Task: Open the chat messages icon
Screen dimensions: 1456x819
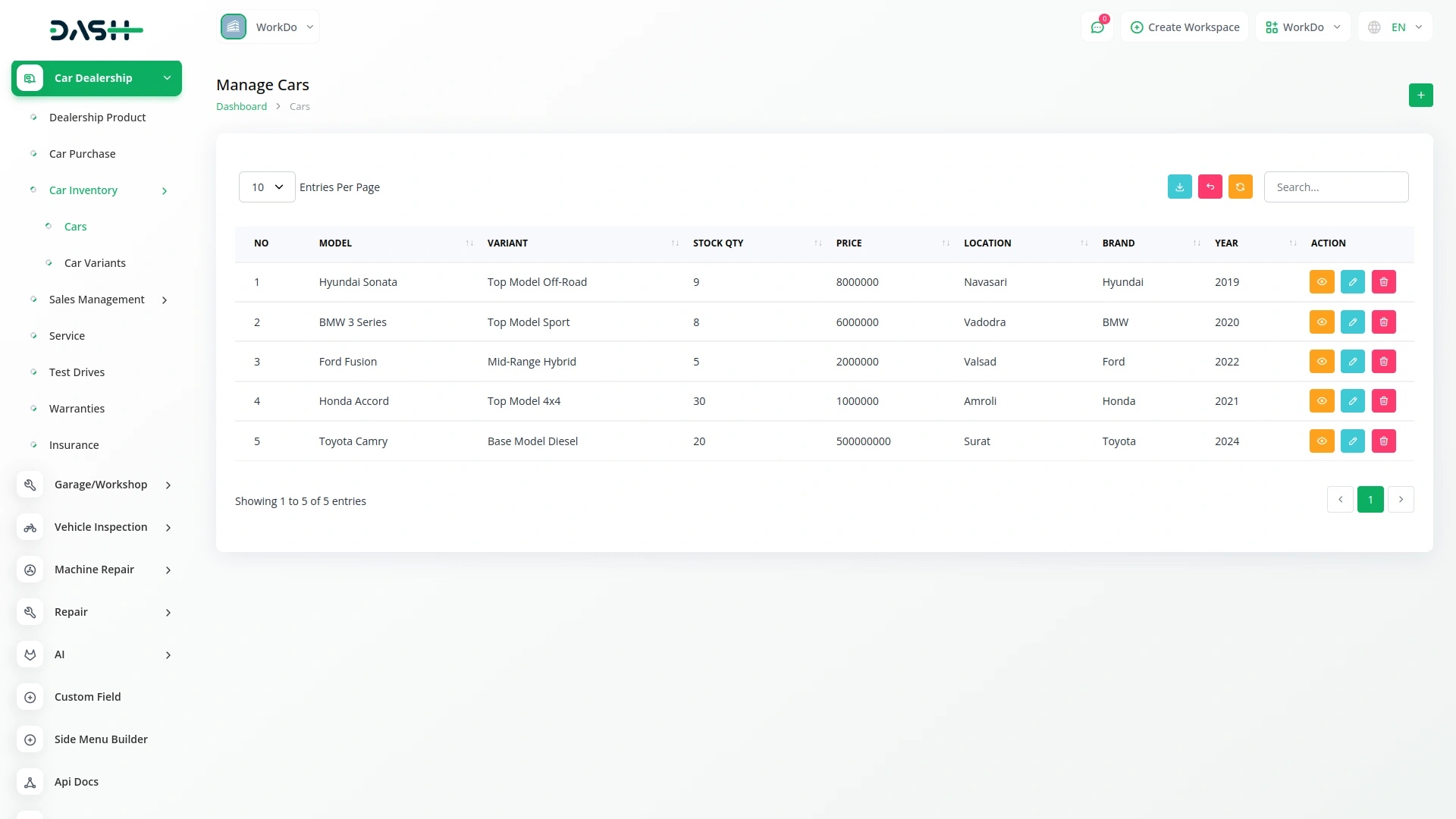Action: 1097,27
